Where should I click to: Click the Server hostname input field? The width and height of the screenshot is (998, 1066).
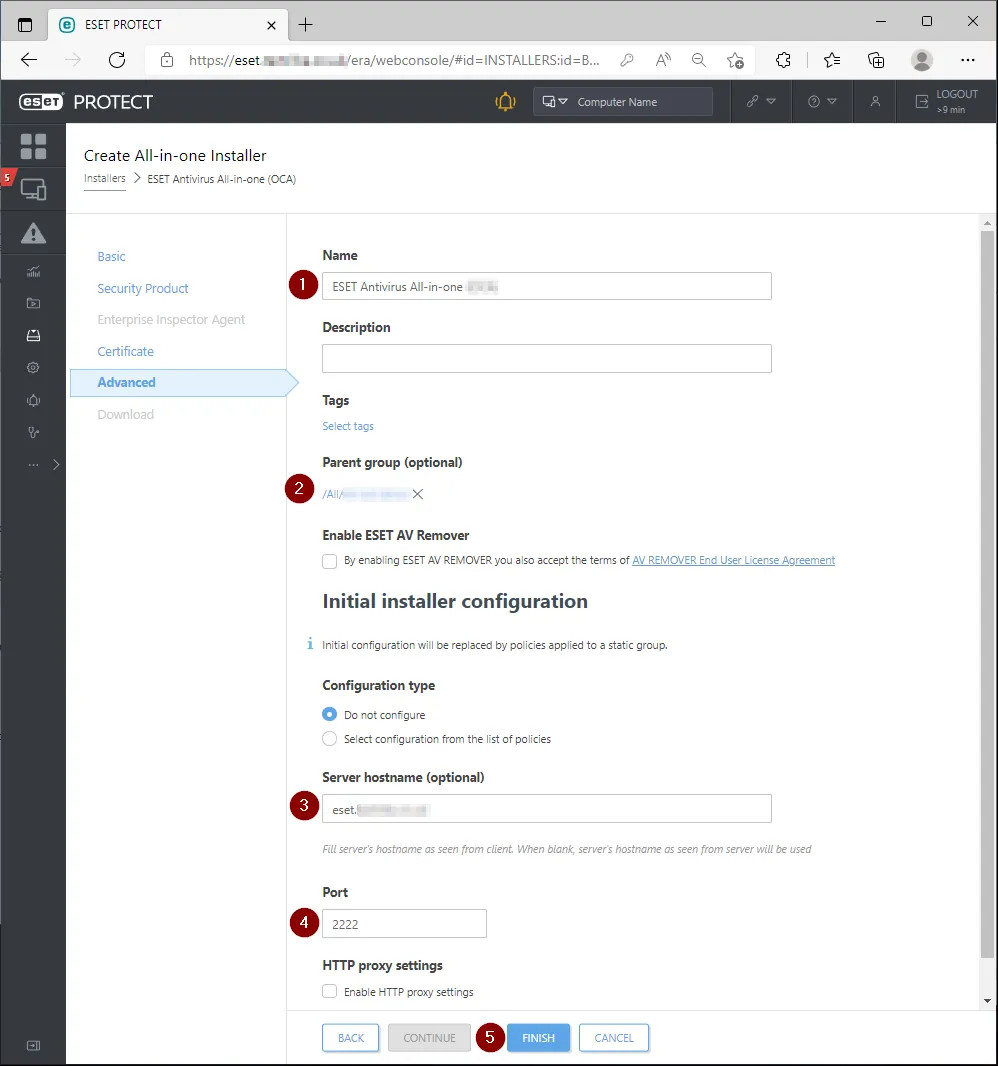(x=547, y=808)
